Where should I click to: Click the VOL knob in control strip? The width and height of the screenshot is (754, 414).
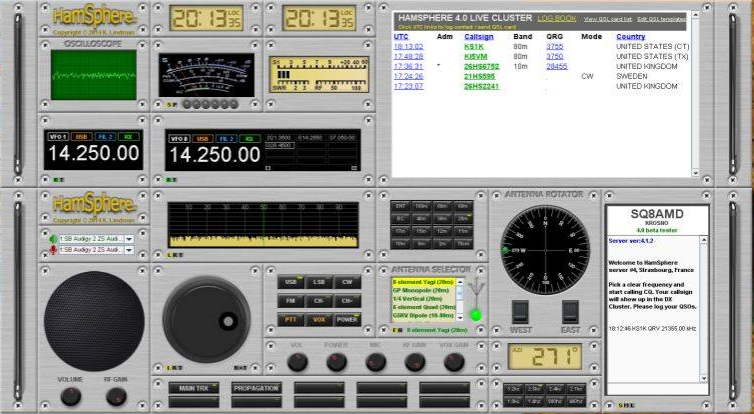(297, 362)
